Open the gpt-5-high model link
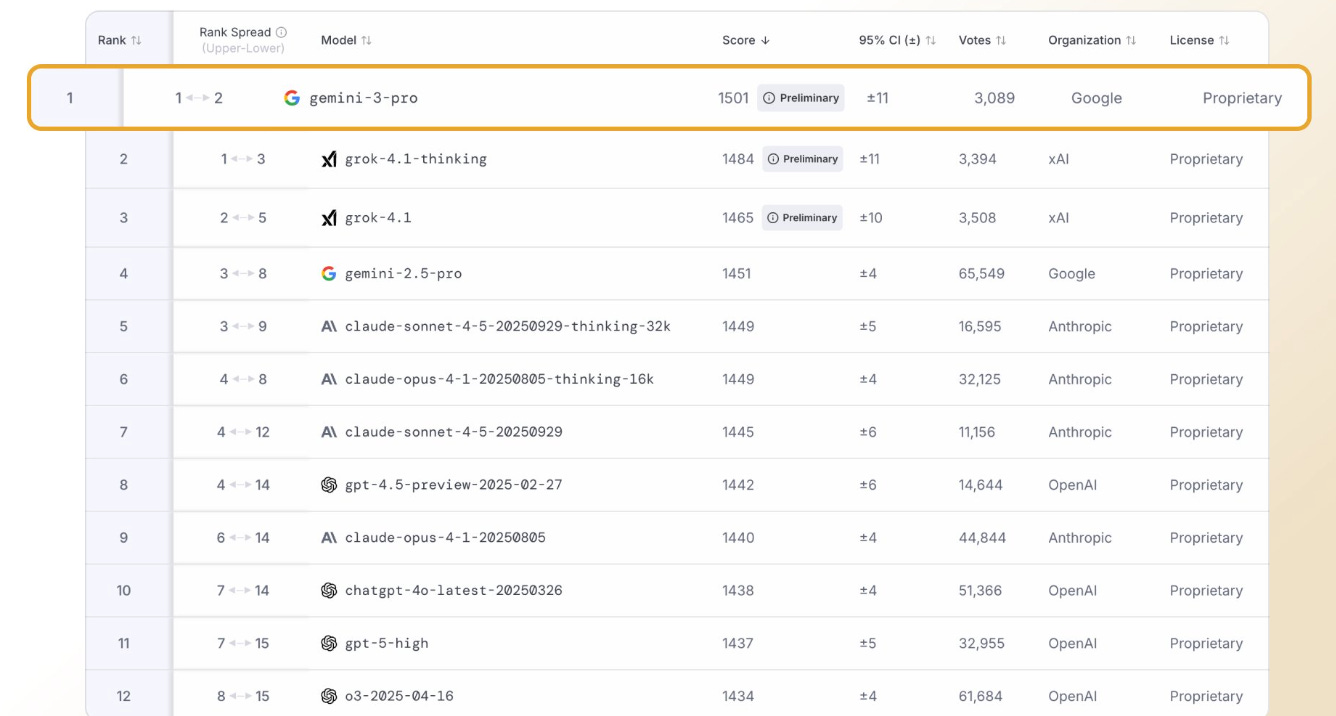The height and width of the screenshot is (716, 1336). [x=387, y=643]
